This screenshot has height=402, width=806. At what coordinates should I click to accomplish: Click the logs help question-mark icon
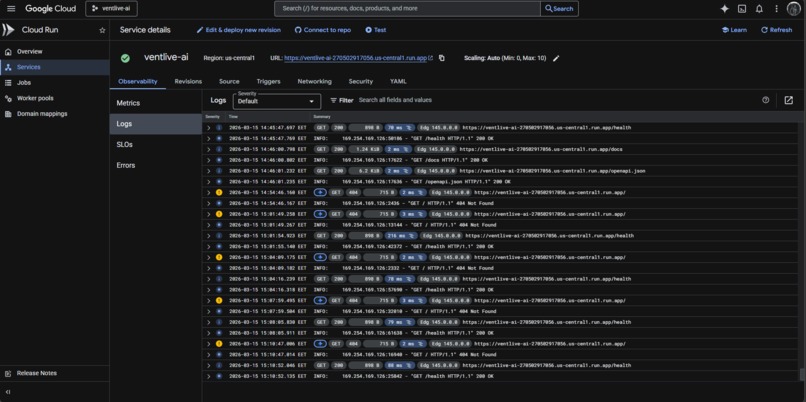pyautogui.click(x=765, y=100)
